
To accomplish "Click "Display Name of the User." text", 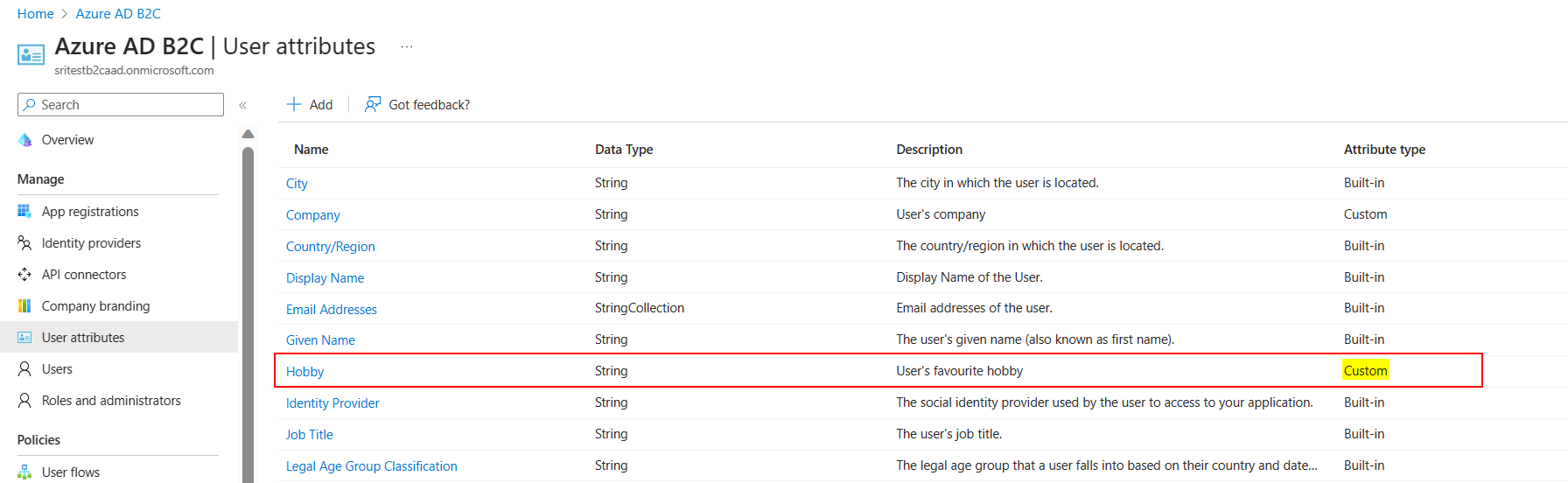I will [969, 277].
